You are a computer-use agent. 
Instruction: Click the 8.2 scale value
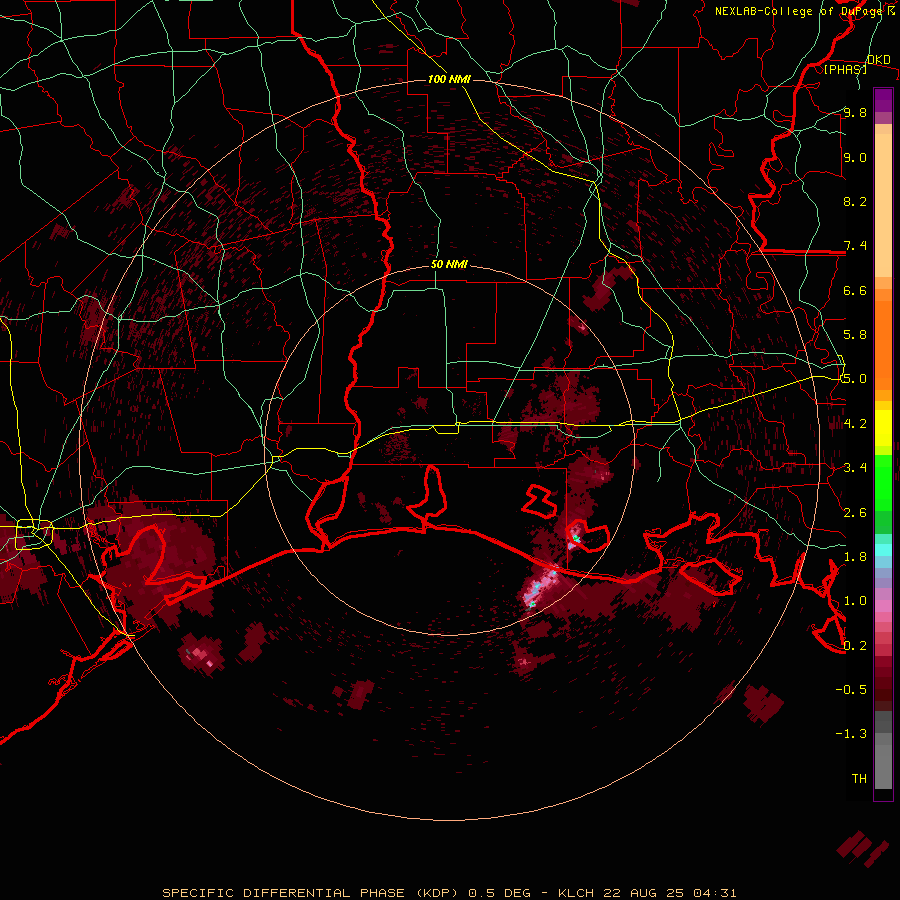(x=855, y=201)
